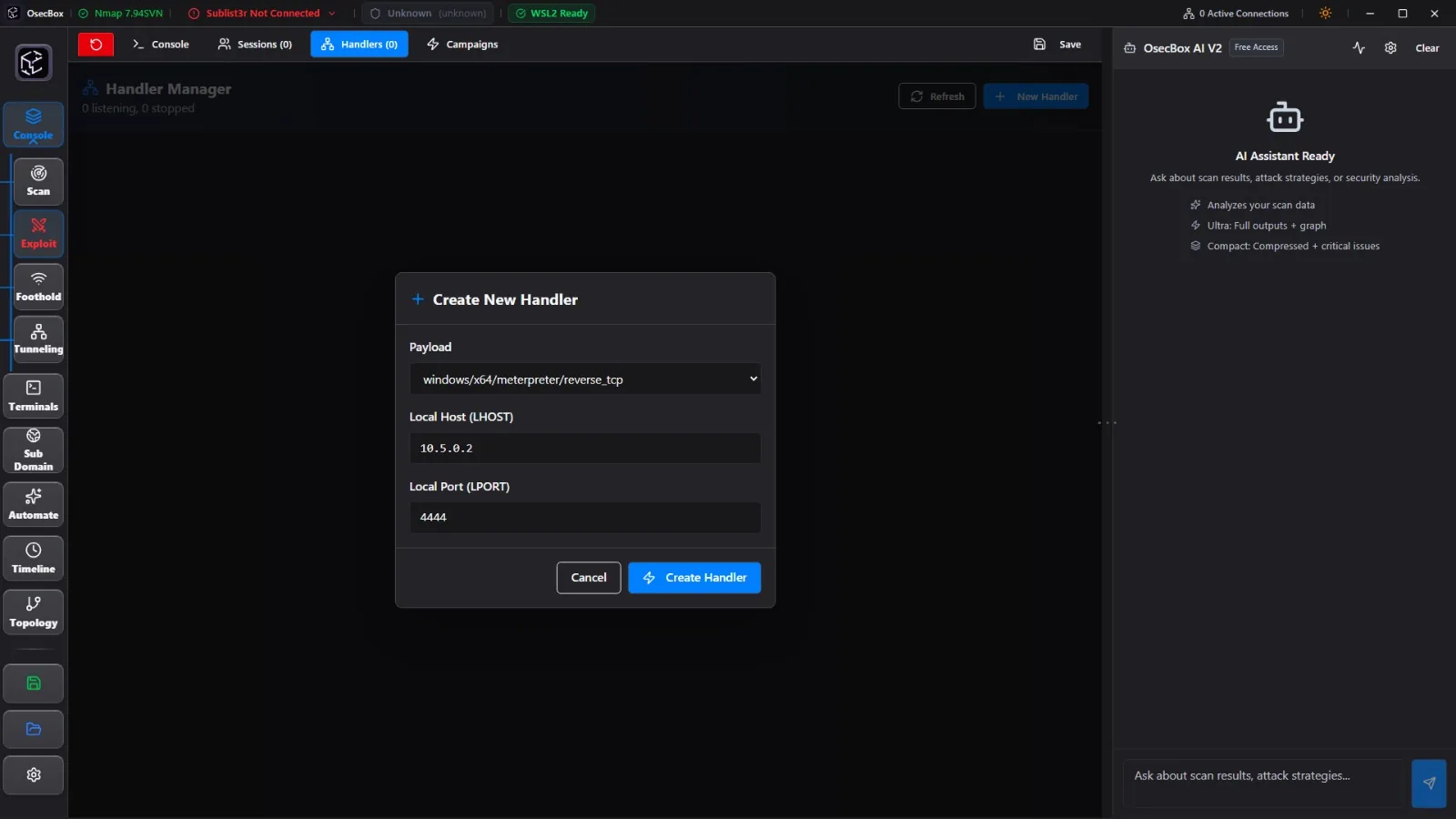Open the Exploit tool in sidebar

click(38, 234)
